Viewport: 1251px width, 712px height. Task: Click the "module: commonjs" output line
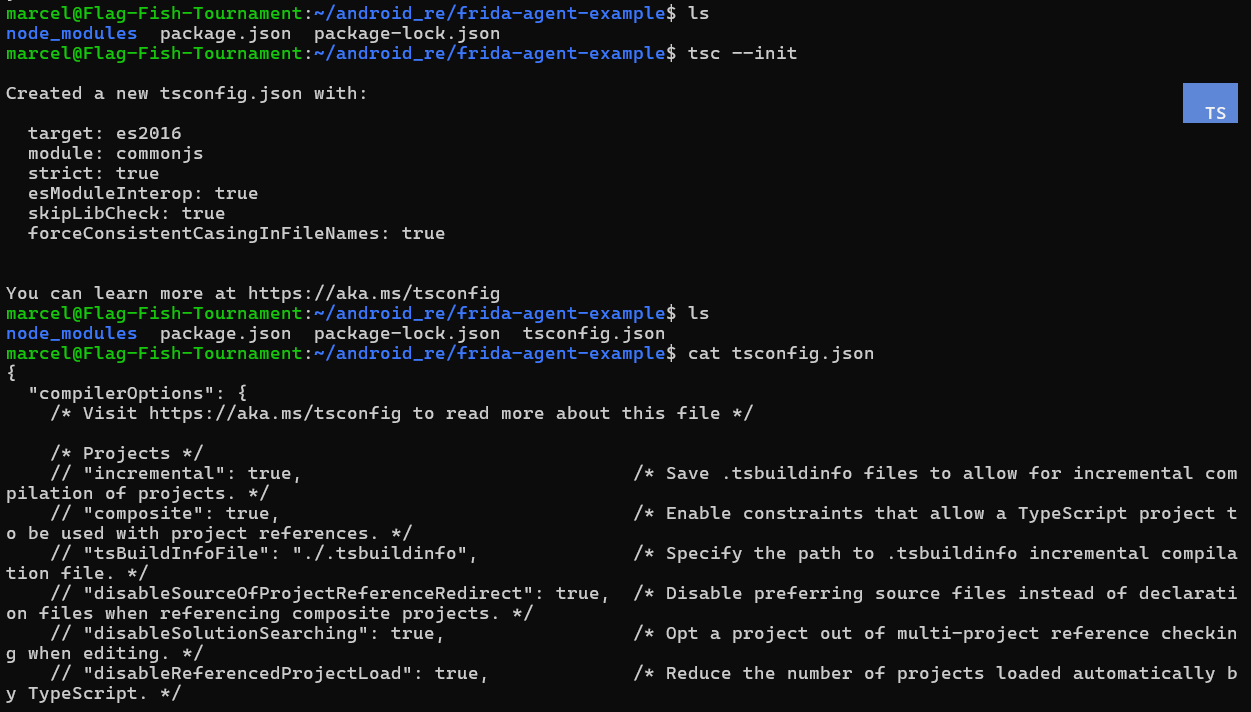tap(115, 153)
